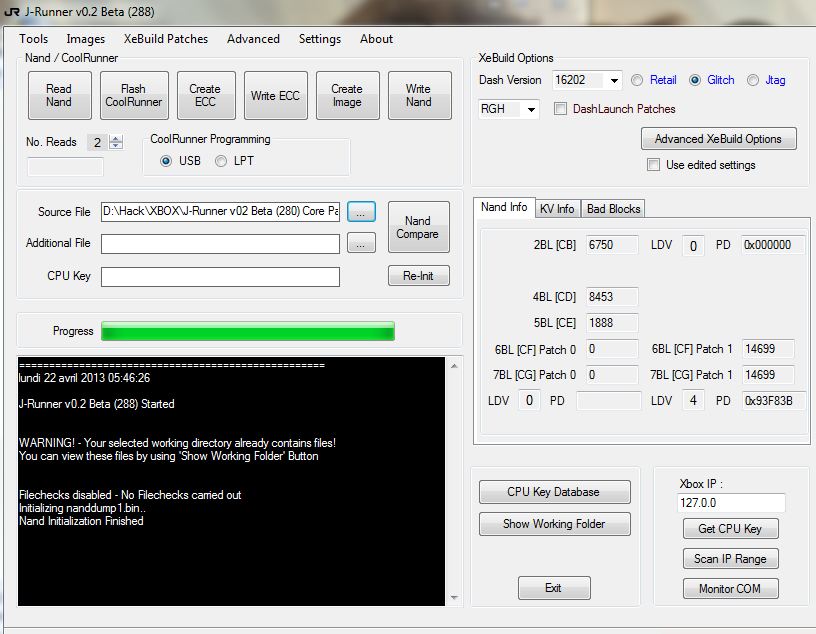Screen dimensions: 816x634
Task: Browse for Source File using ellipsis button
Action: tap(361, 211)
